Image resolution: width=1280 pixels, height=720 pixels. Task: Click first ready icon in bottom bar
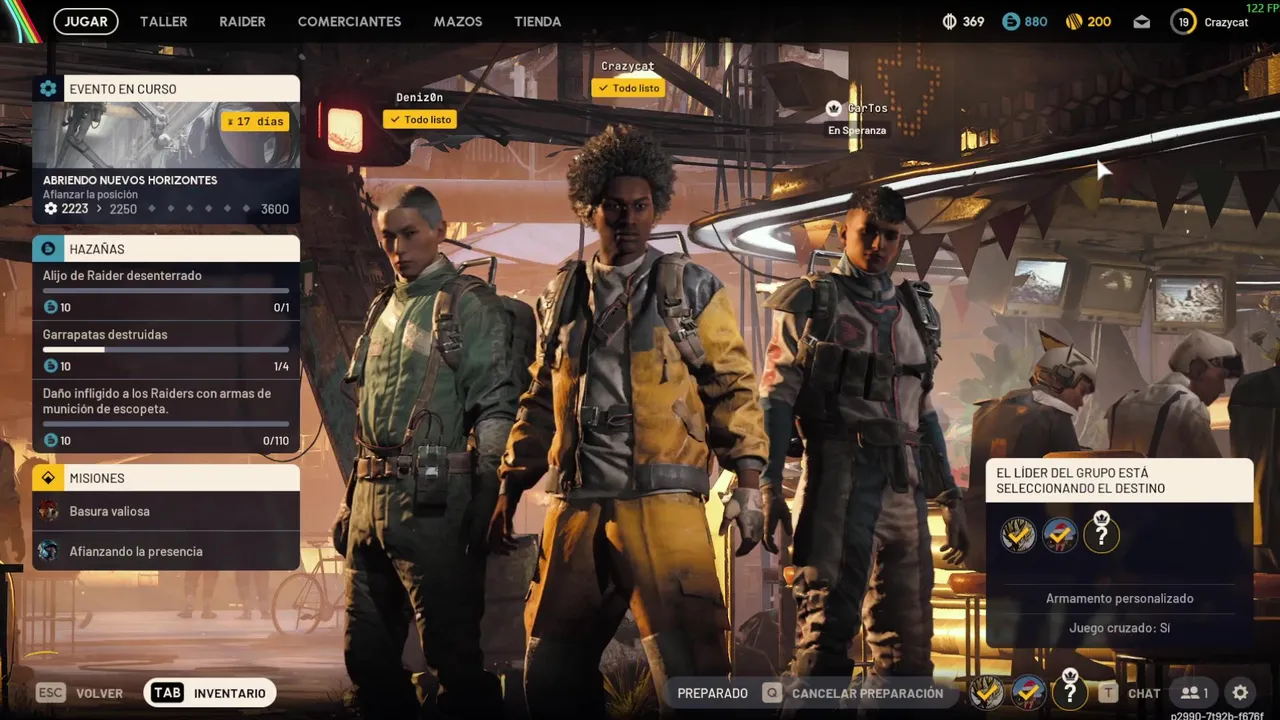[987, 693]
